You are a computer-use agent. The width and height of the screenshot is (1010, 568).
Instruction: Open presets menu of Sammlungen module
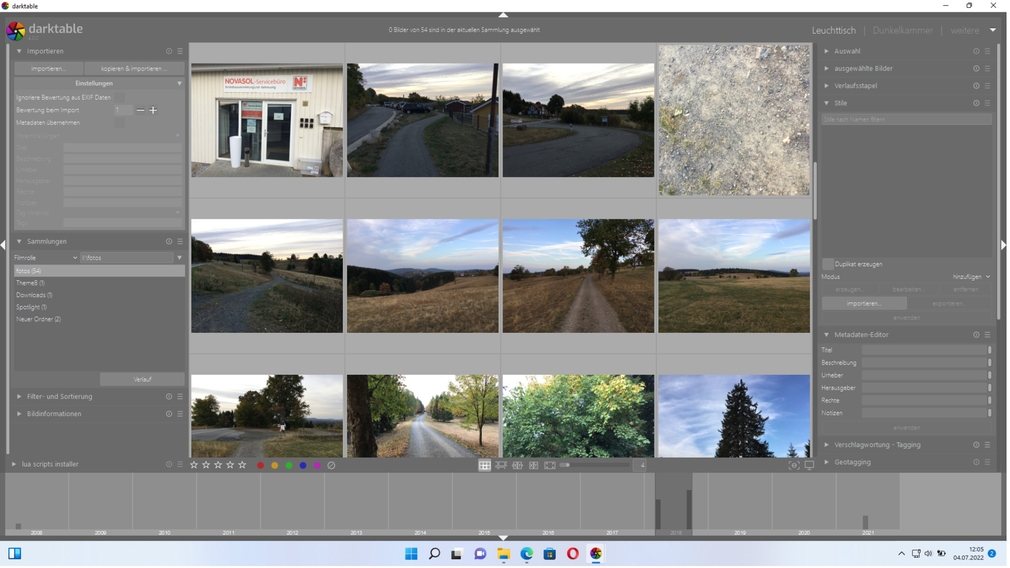[180, 241]
